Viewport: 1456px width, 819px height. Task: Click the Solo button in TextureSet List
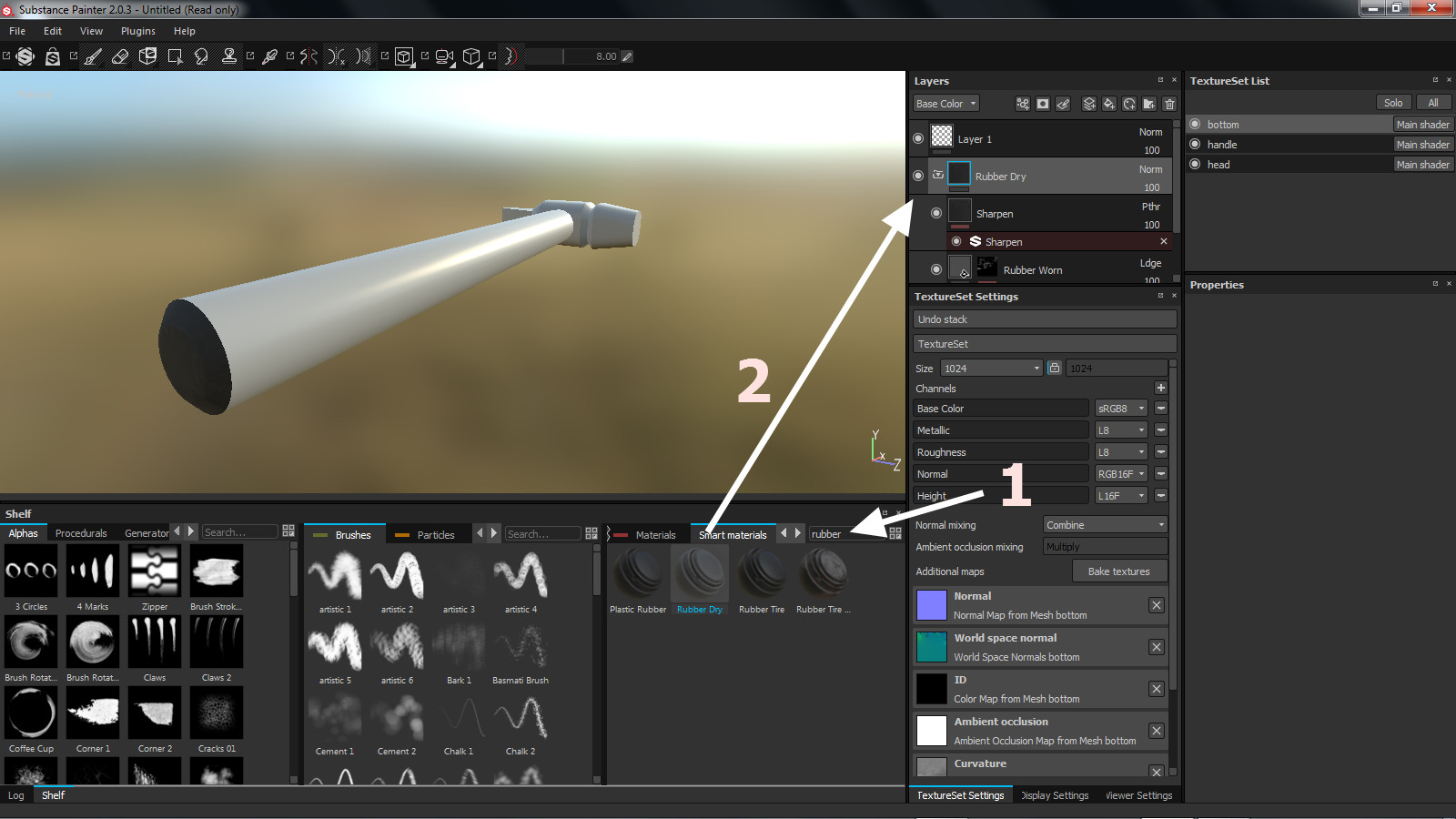tap(1392, 103)
